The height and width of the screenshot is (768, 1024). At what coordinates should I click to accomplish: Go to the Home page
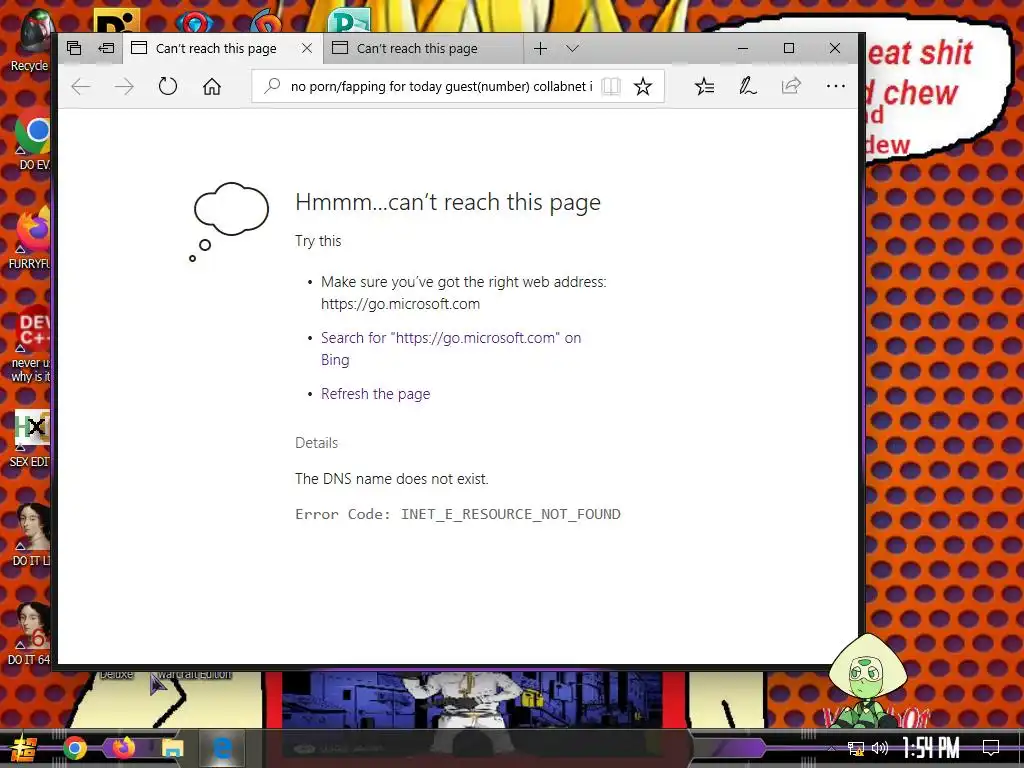pos(212,86)
